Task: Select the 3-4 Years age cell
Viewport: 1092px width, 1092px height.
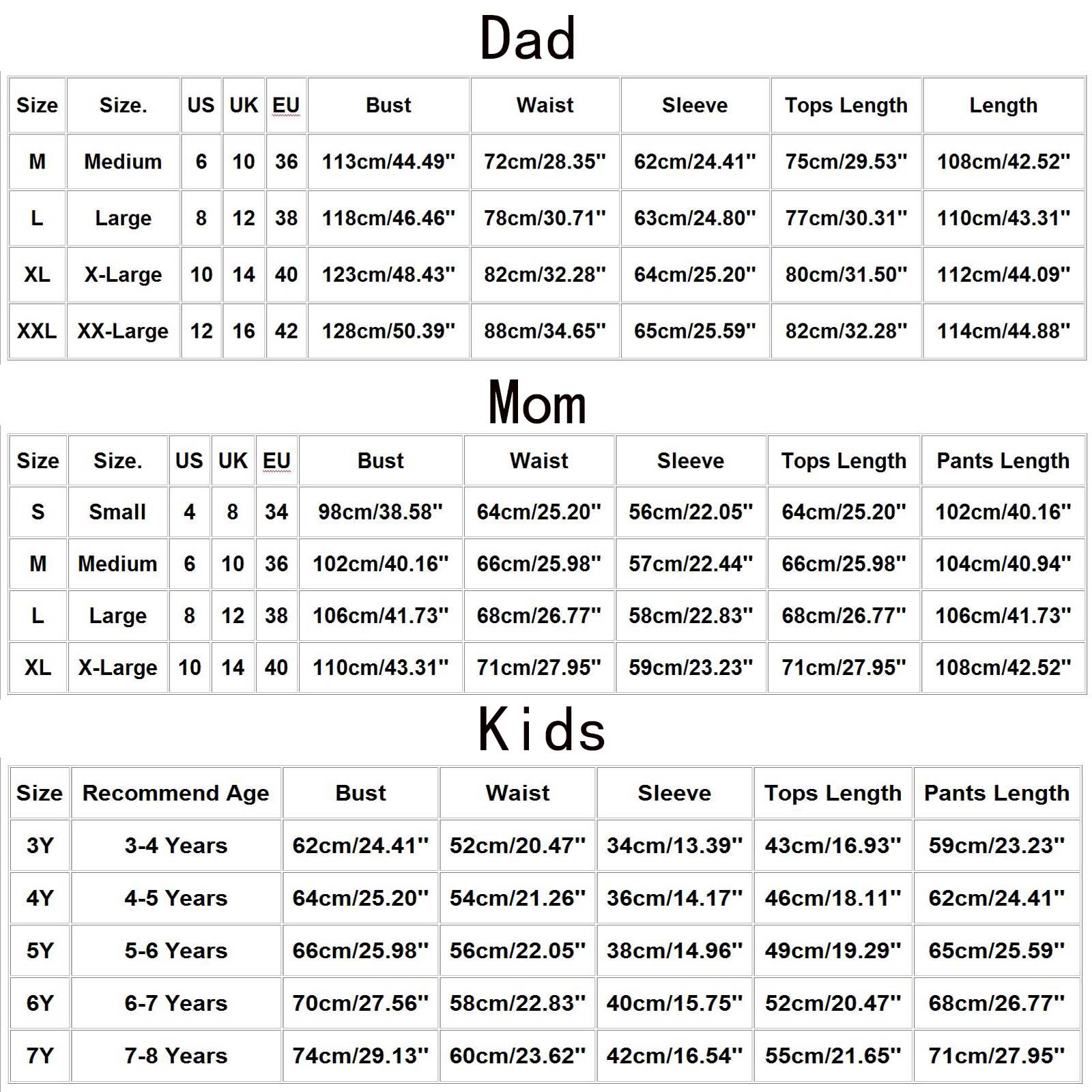Action: point(175,846)
